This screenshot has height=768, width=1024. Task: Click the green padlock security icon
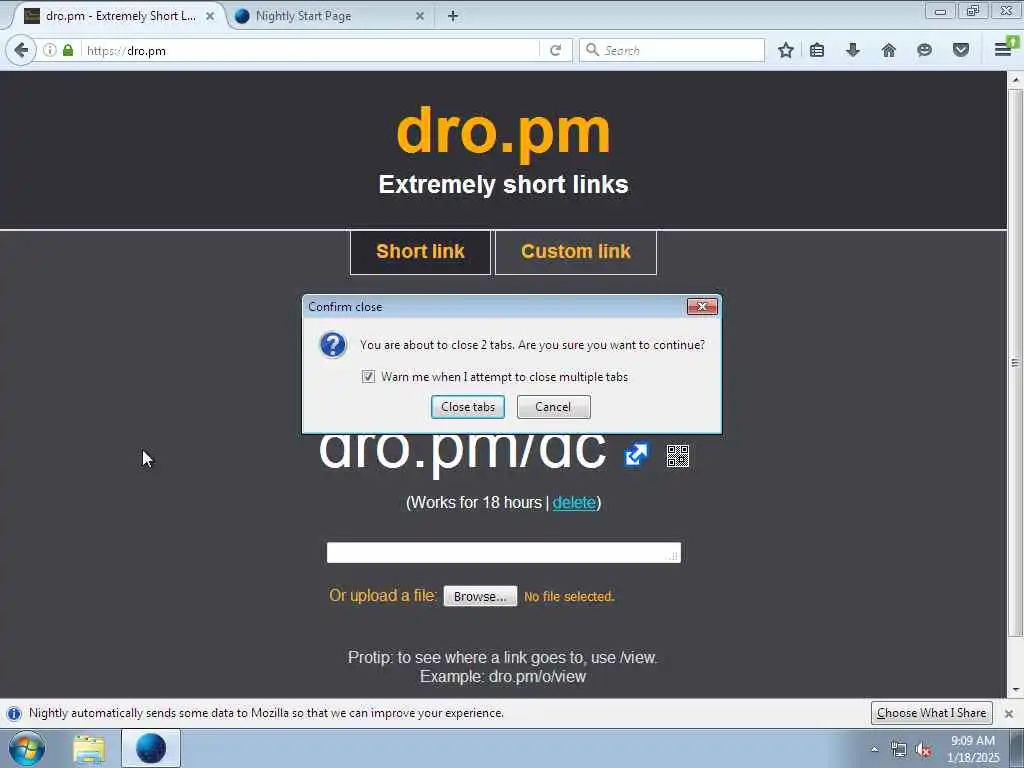click(x=68, y=50)
